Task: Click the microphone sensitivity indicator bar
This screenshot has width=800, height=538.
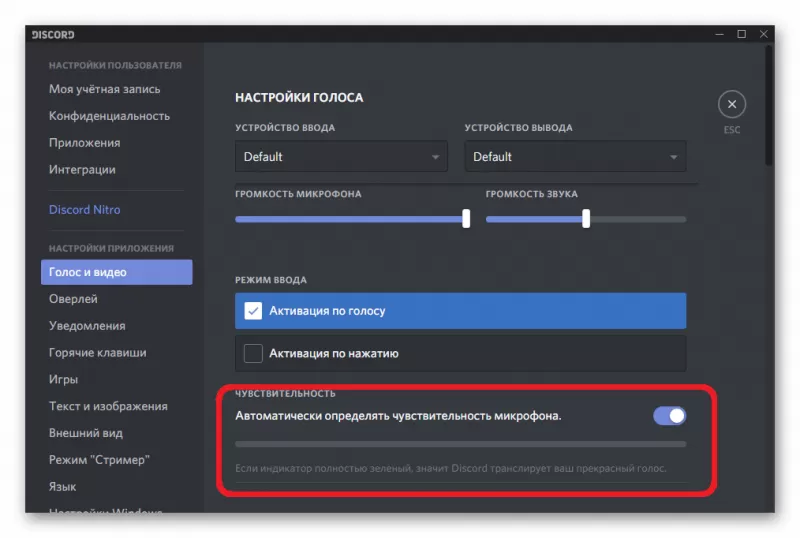Action: (x=460, y=444)
